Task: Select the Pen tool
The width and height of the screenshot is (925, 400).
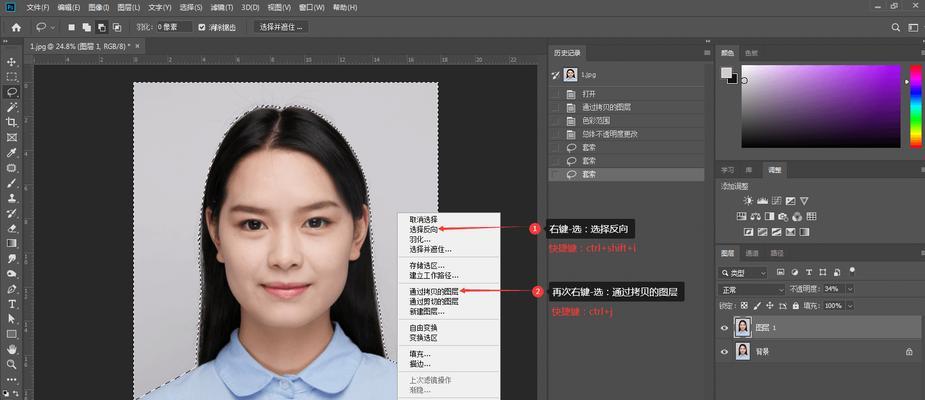Action: coord(11,289)
